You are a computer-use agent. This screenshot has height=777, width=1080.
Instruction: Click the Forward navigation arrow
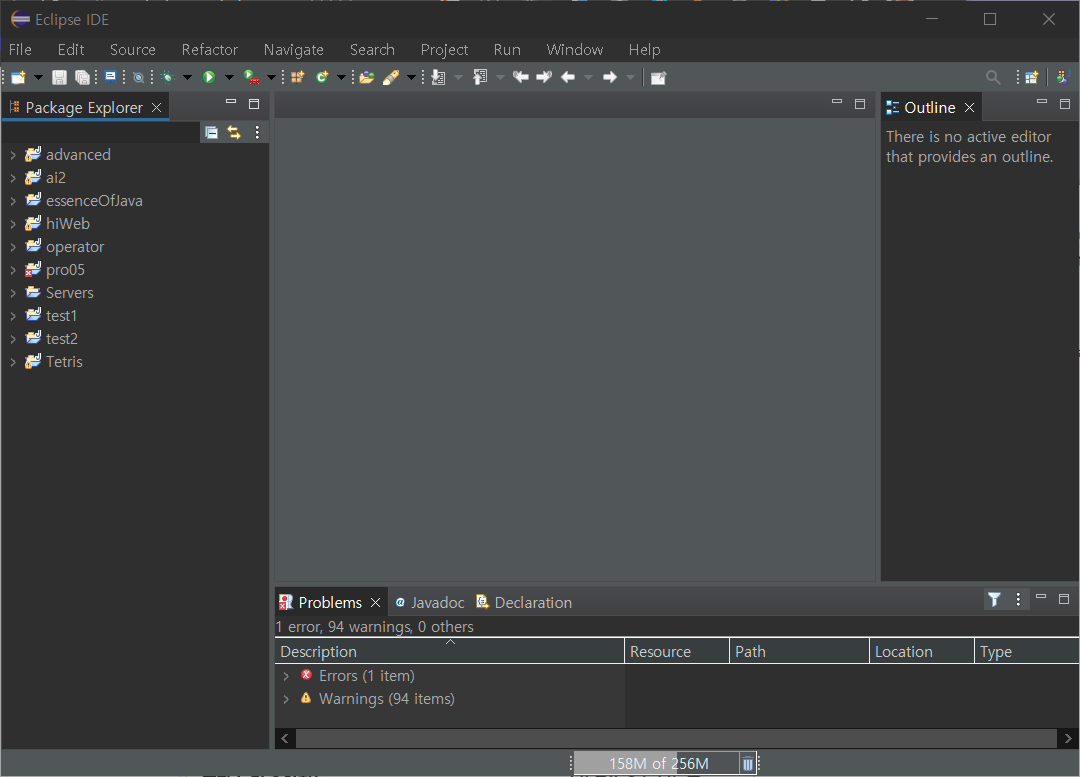click(610, 77)
